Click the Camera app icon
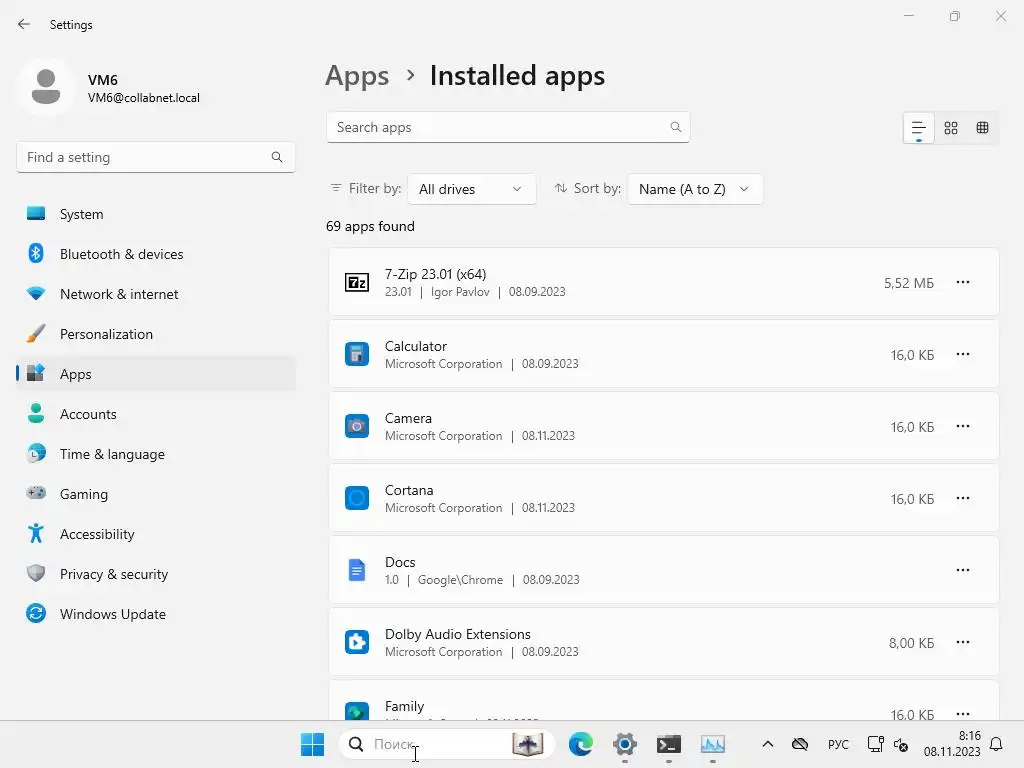Viewport: 1024px width, 768px height. [357, 426]
